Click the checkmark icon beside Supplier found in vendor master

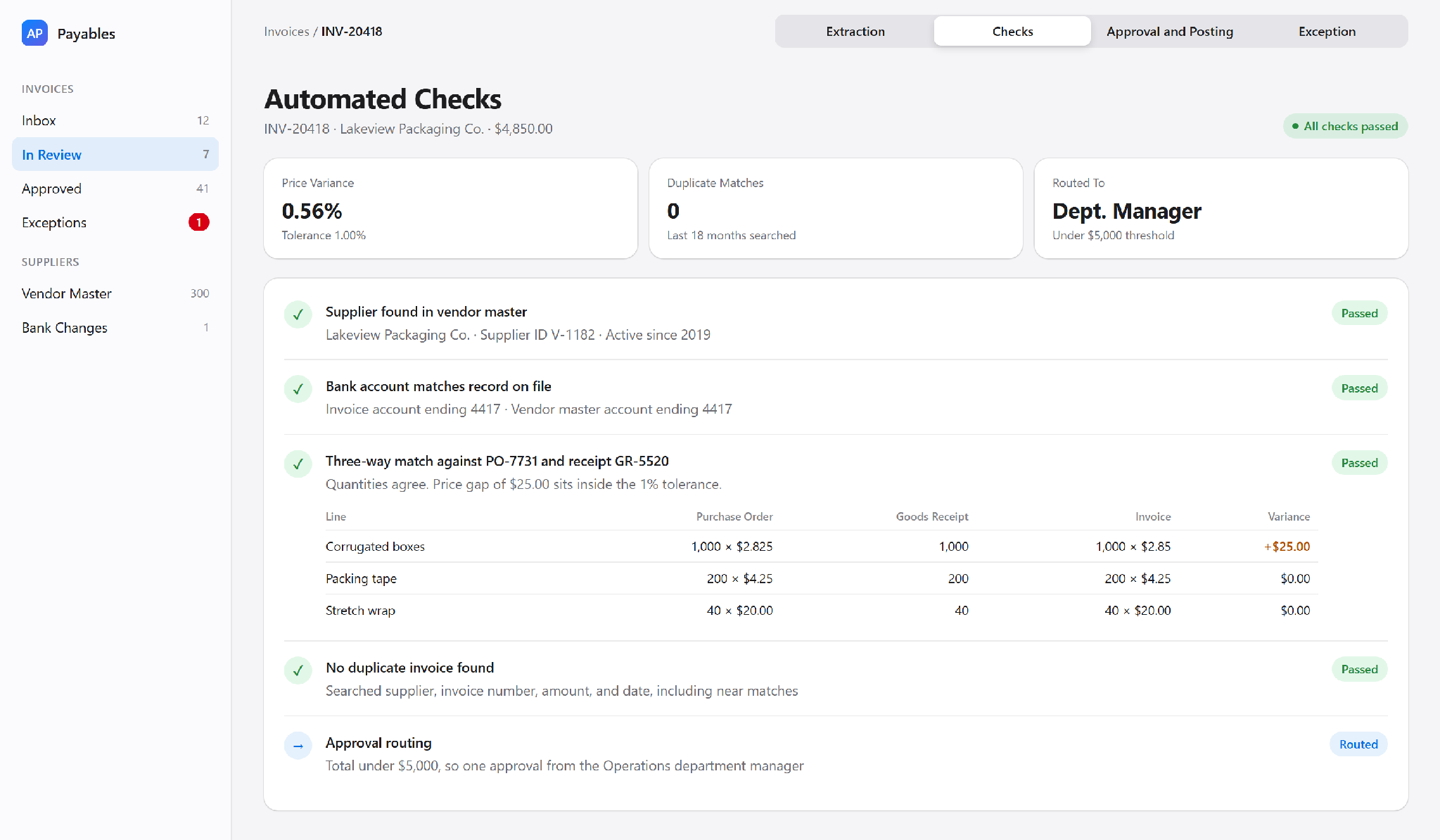click(298, 314)
